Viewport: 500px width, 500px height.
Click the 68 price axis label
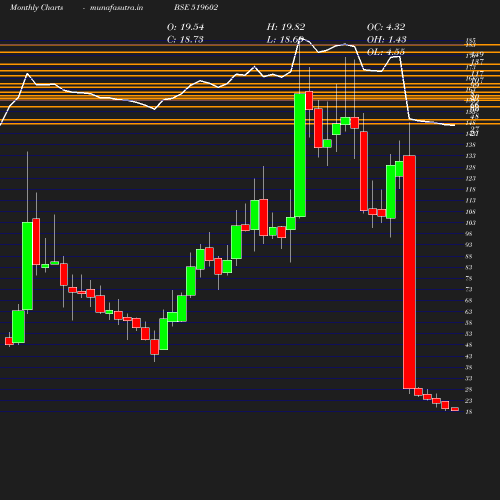point(469,301)
